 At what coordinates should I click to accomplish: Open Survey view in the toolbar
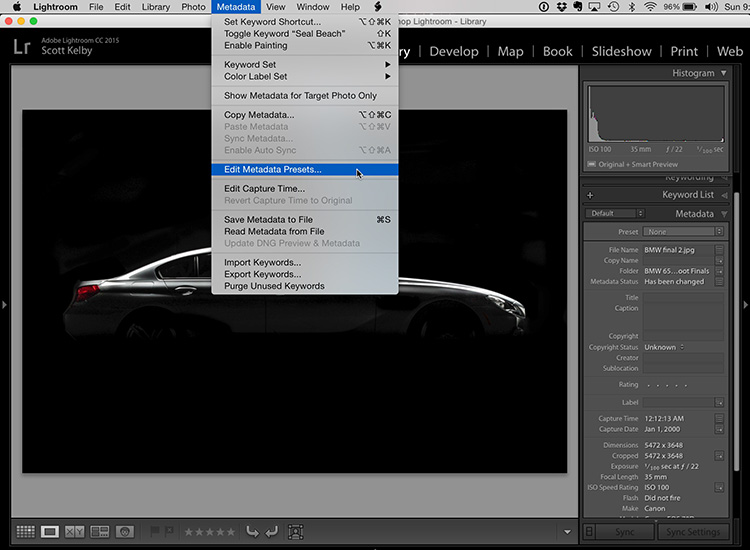pyautogui.click(x=99, y=531)
